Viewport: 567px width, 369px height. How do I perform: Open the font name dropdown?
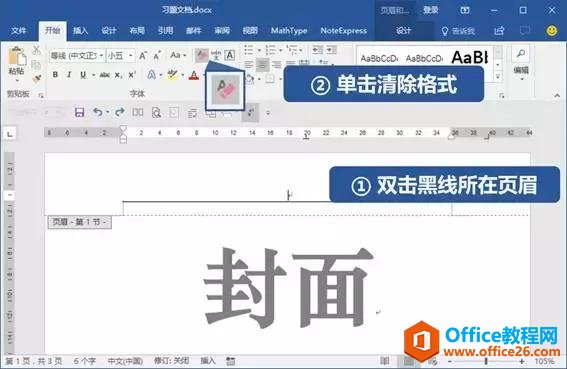(102, 56)
